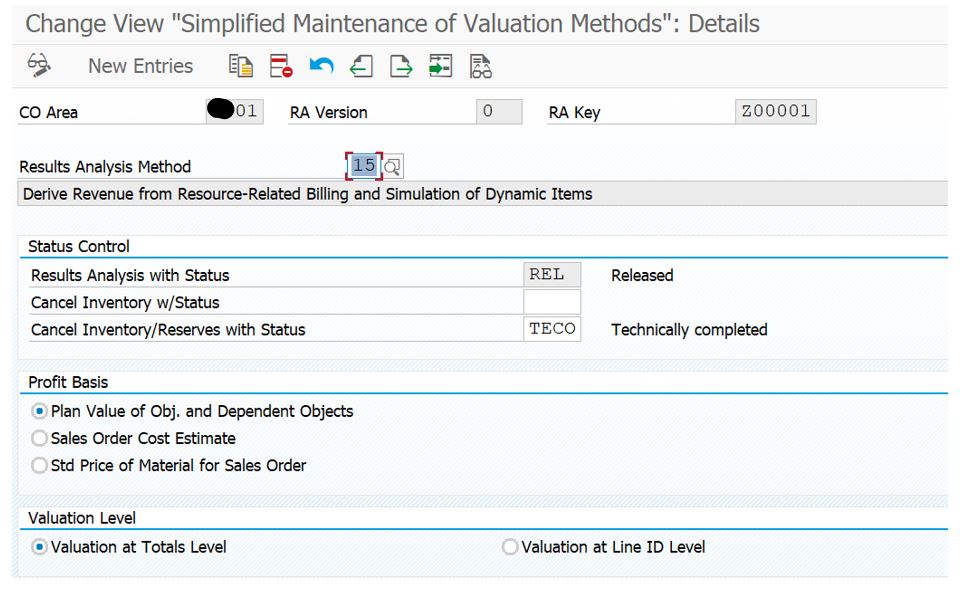Select Sales Order Cost Estimate option

tap(40, 438)
